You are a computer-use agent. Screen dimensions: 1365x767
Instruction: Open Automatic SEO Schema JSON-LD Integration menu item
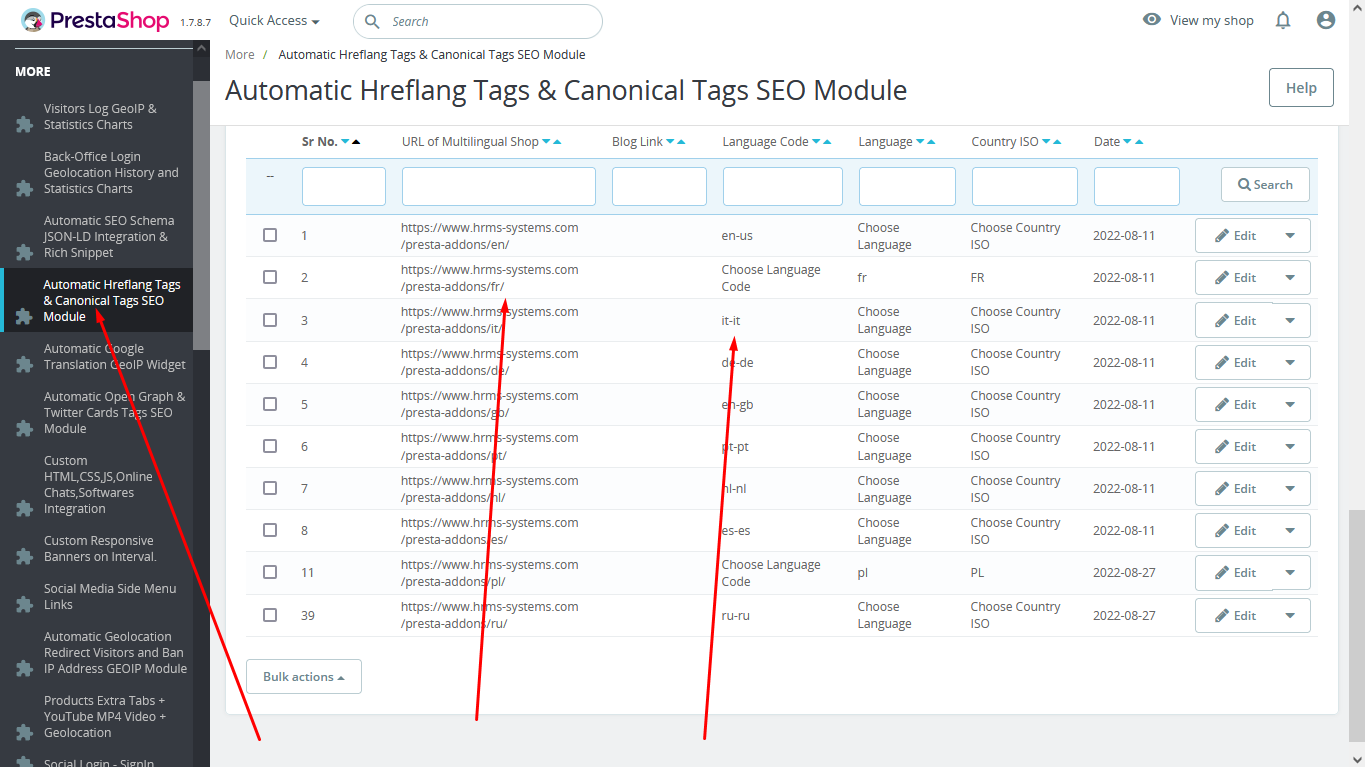pos(108,237)
